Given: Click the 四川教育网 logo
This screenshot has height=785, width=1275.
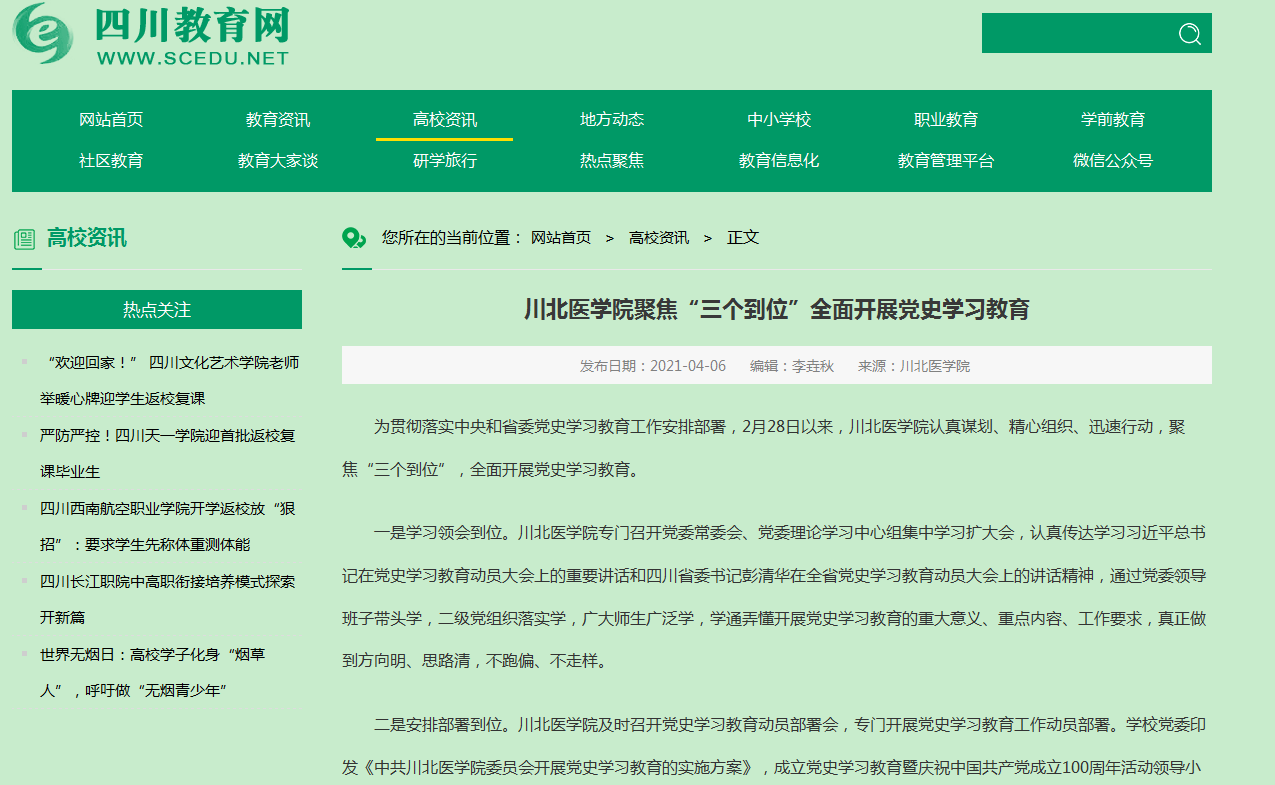Looking at the screenshot, I should click(x=152, y=35).
